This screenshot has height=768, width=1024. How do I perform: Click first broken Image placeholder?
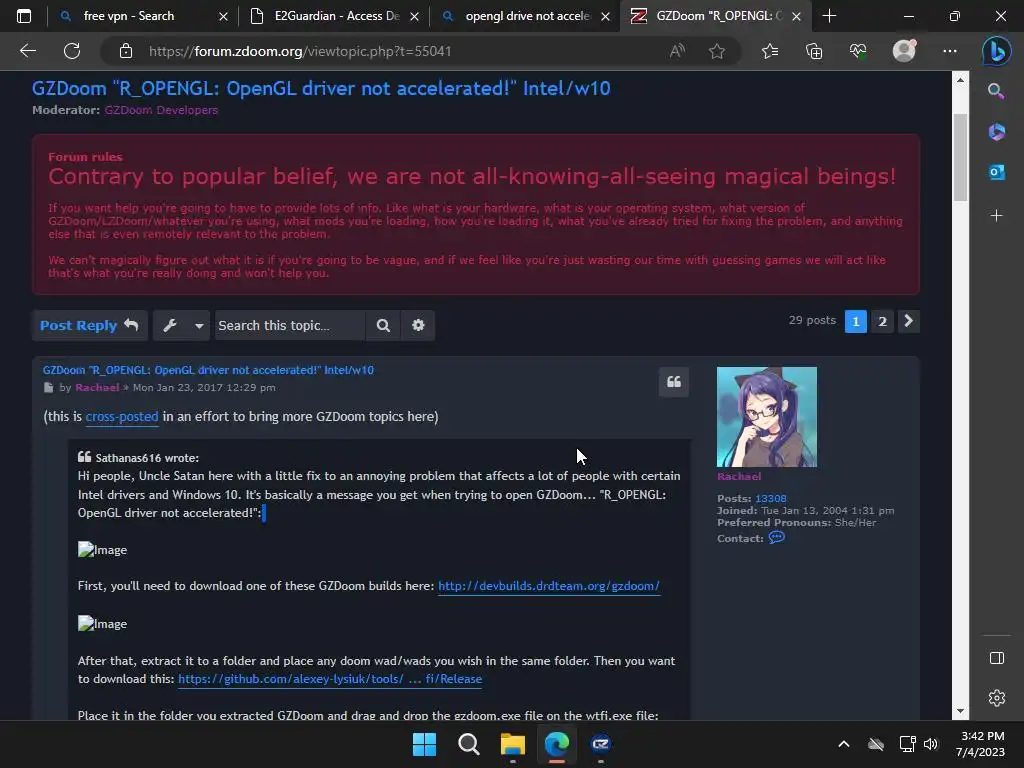point(103,550)
